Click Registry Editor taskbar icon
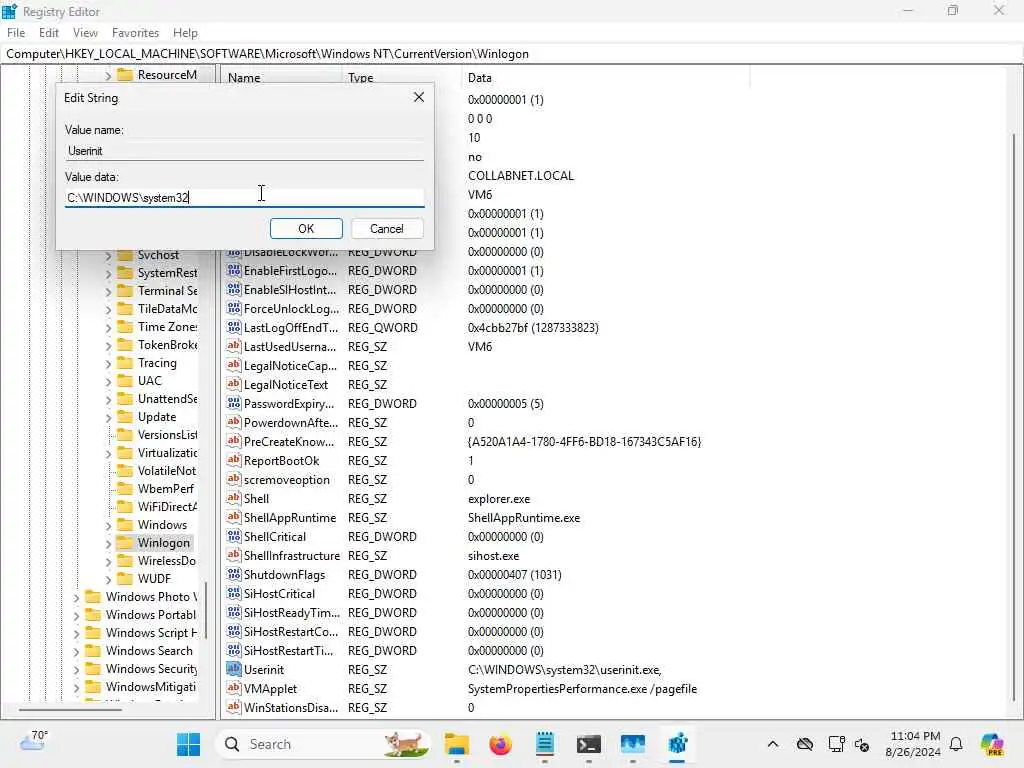The width and height of the screenshot is (1024, 768). pos(677,744)
